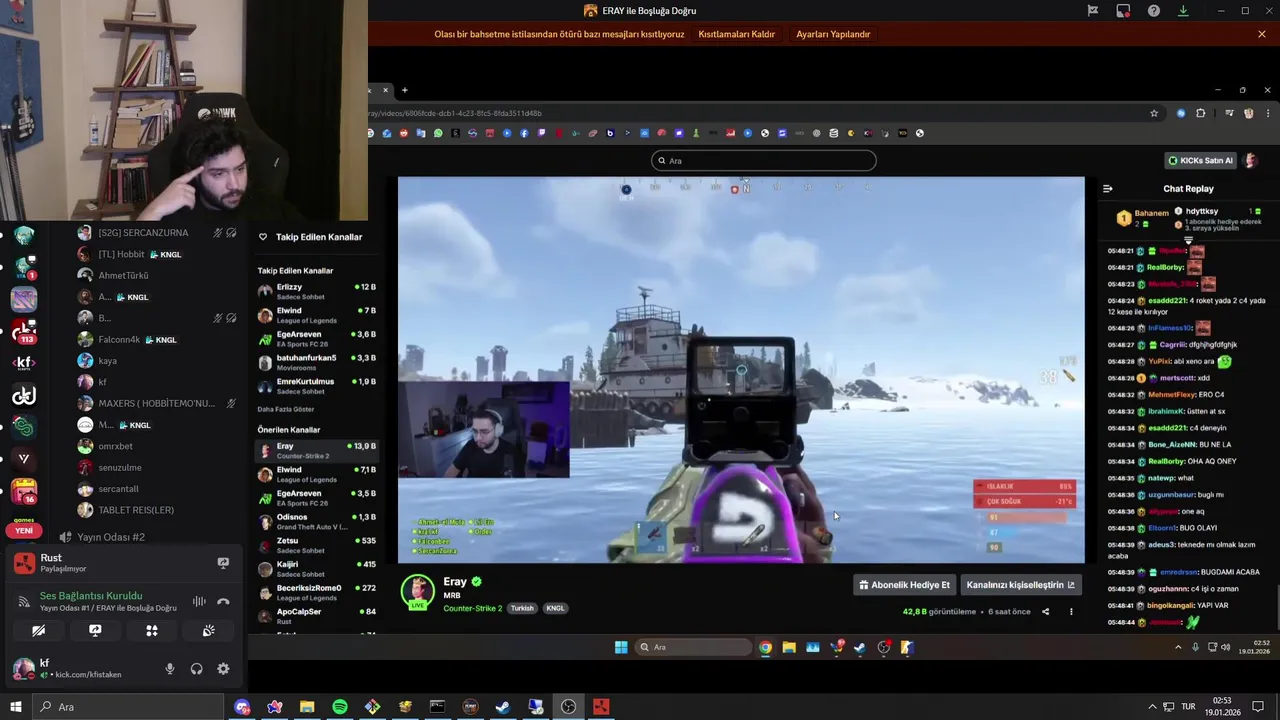Open the server icon with badge 16

tap(24, 491)
